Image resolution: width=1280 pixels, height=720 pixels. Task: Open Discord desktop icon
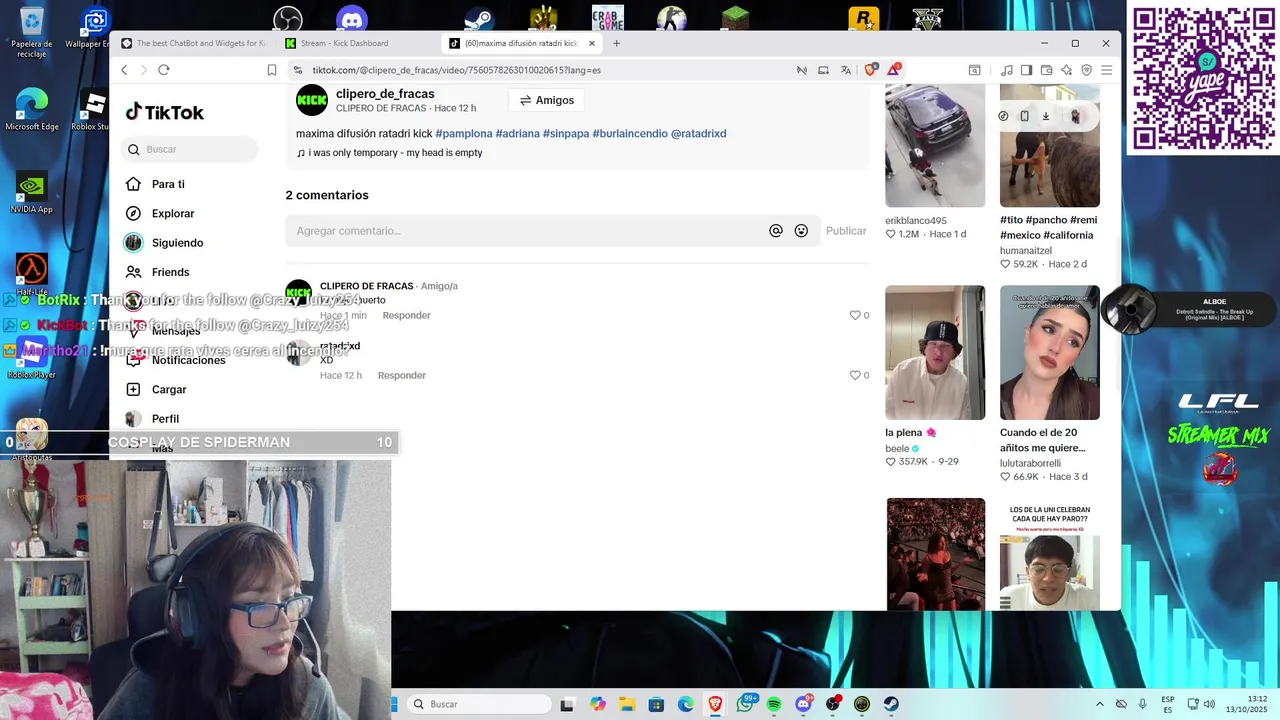(x=352, y=18)
